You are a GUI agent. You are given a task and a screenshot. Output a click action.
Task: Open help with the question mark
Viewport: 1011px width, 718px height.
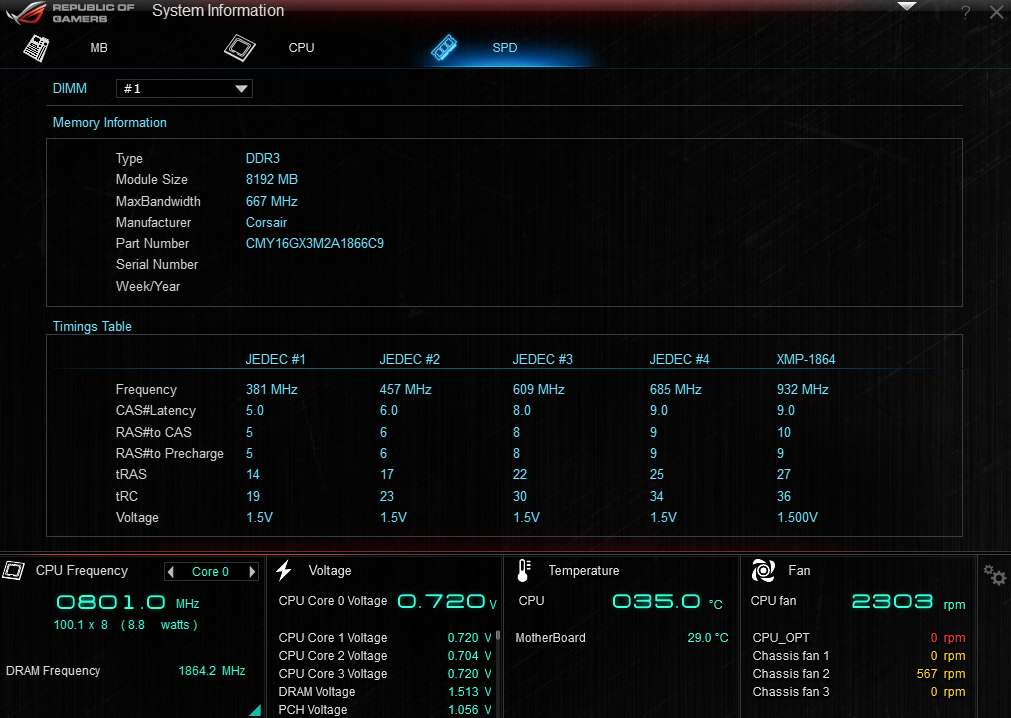965,12
